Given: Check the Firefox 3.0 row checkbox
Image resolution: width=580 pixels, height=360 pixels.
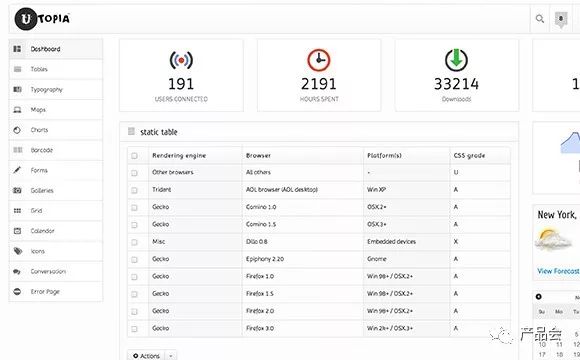Looking at the screenshot, I should (134, 329).
